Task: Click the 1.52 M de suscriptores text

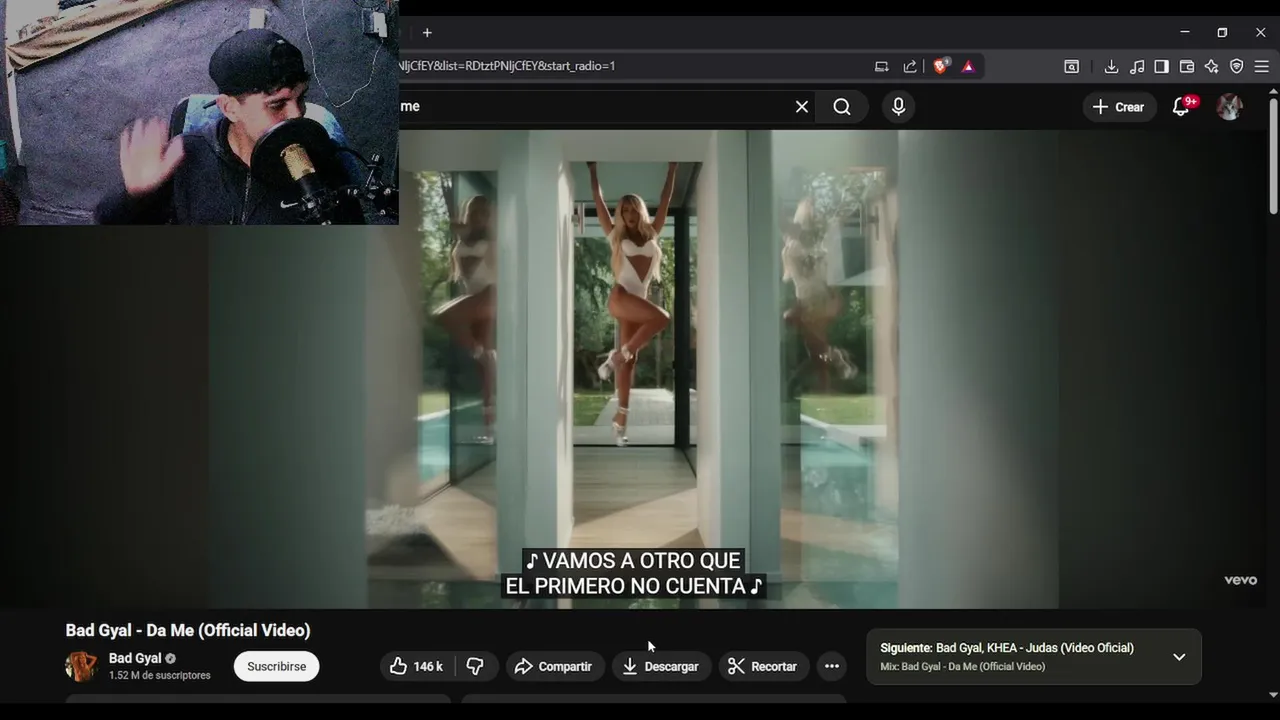Action: (160, 676)
